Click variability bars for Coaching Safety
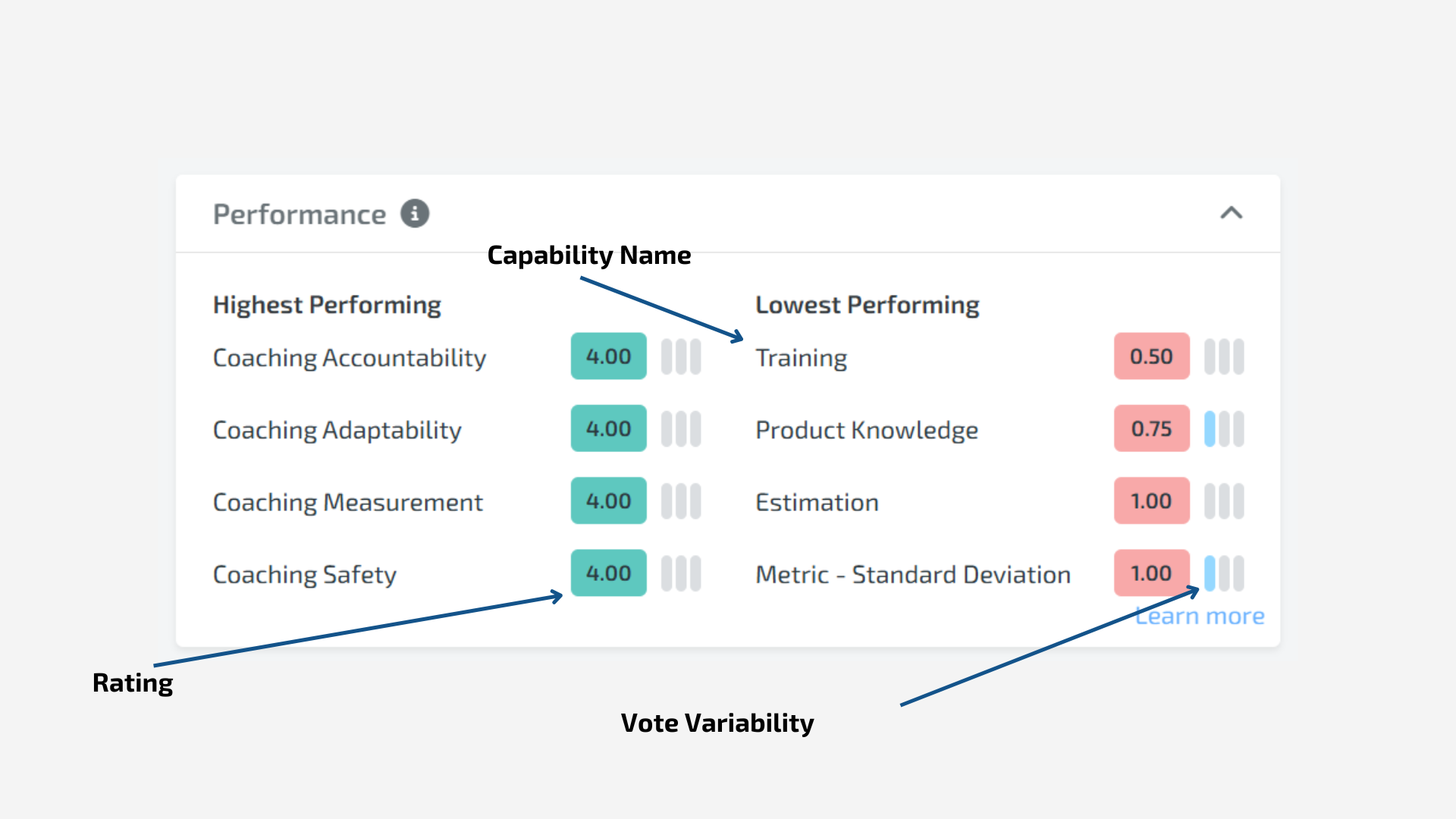Image resolution: width=1456 pixels, height=819 pixels. point(681,573)
